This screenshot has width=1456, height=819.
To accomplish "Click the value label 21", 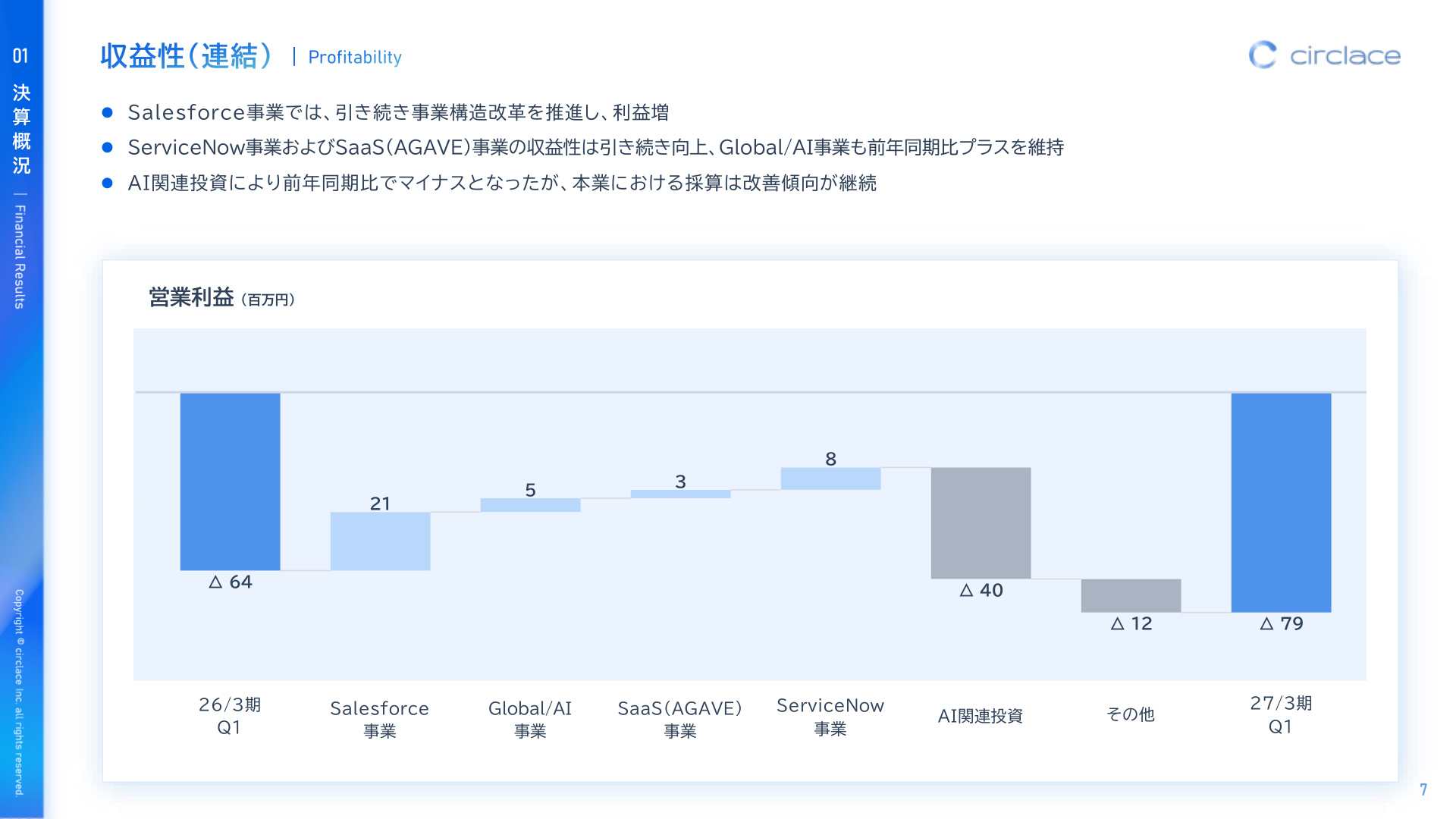I will tap(380, 504).
